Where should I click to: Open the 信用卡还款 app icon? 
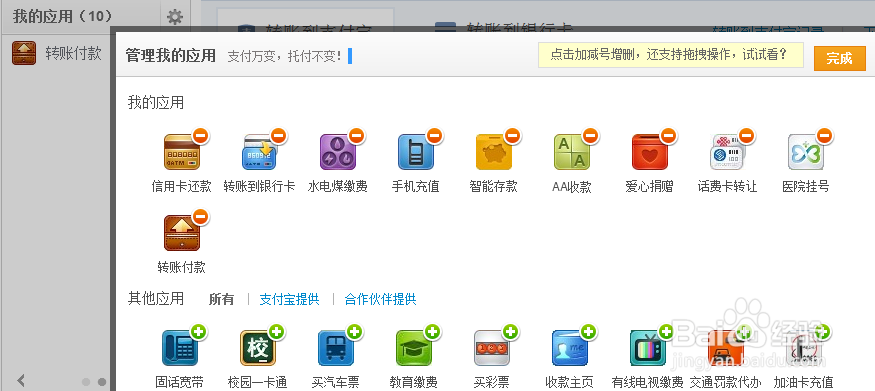pos(181,152)
